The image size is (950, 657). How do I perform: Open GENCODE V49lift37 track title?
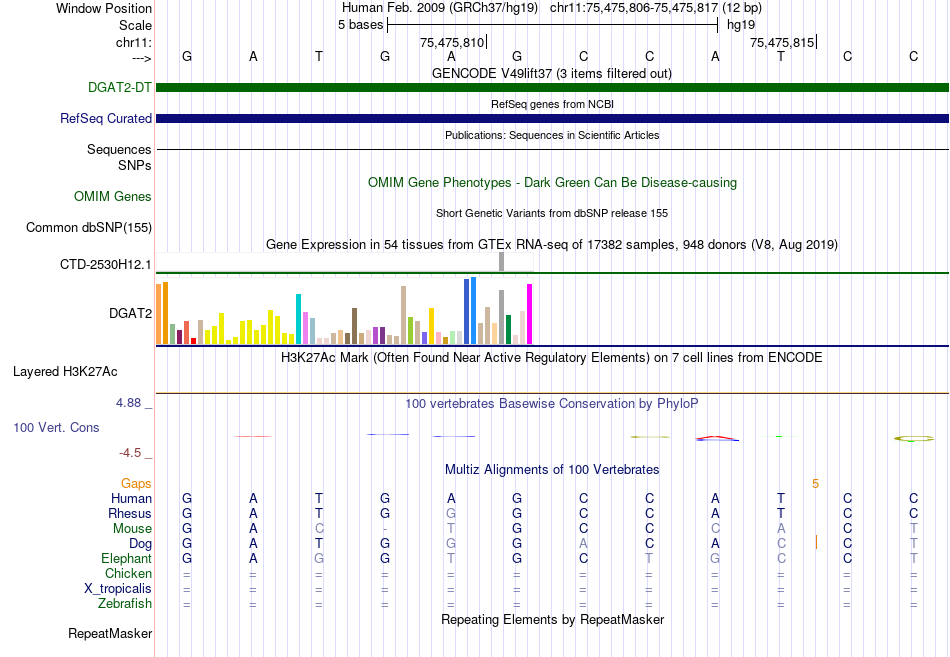pos(551,73)
